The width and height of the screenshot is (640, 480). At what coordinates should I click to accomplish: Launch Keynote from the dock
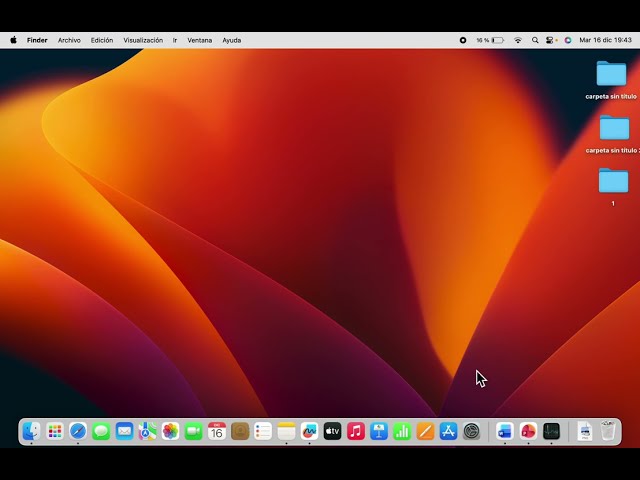[x=379, y=431]
